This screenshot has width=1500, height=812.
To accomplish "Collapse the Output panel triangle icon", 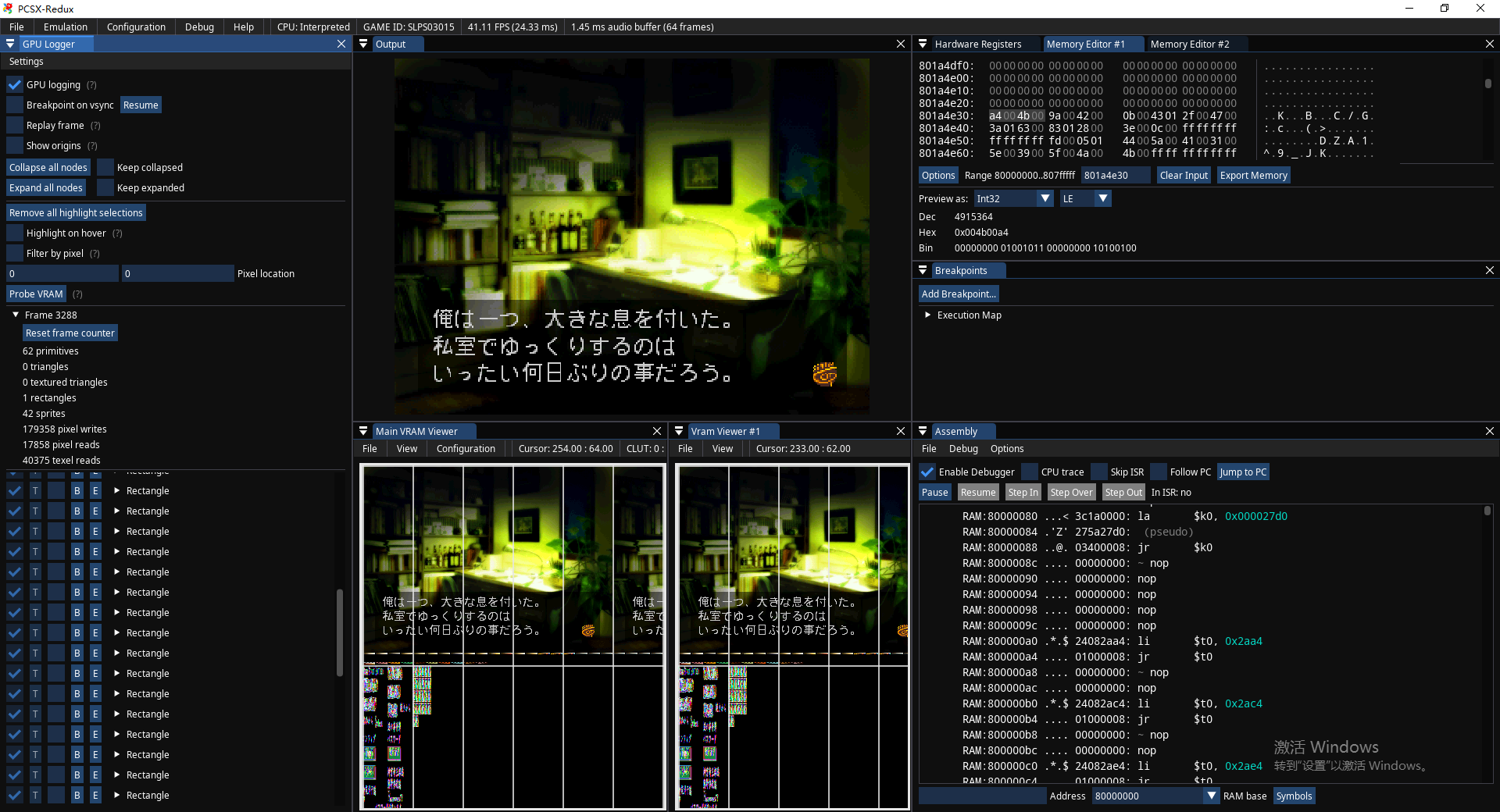I will pos(363,45).
